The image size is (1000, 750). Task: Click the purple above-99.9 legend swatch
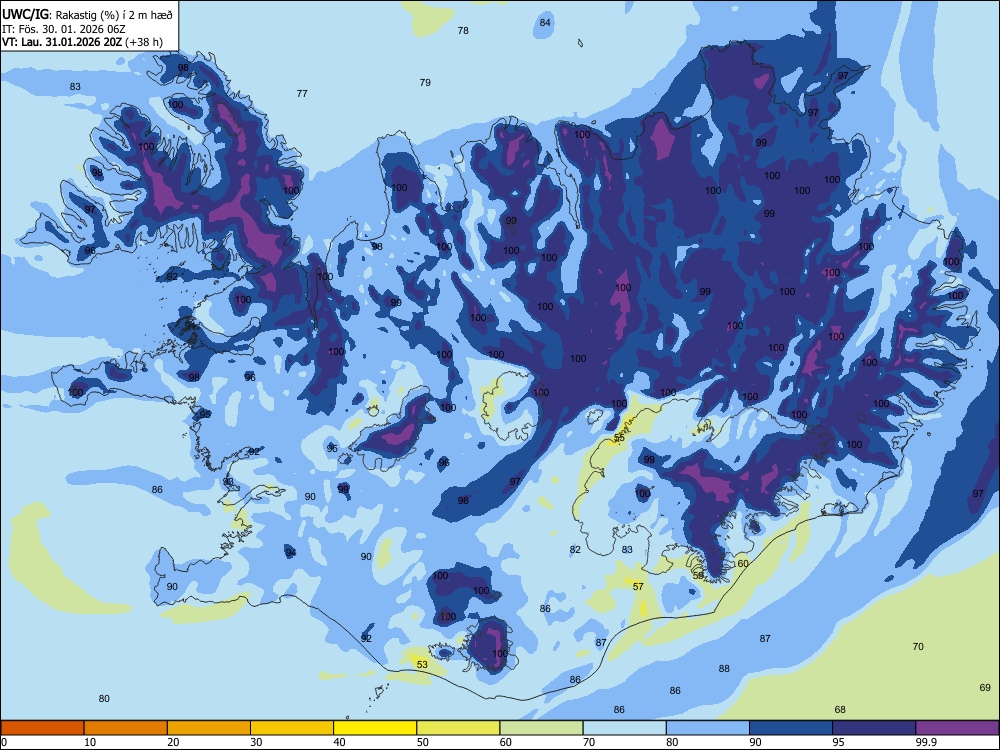(x=957, y=728)
